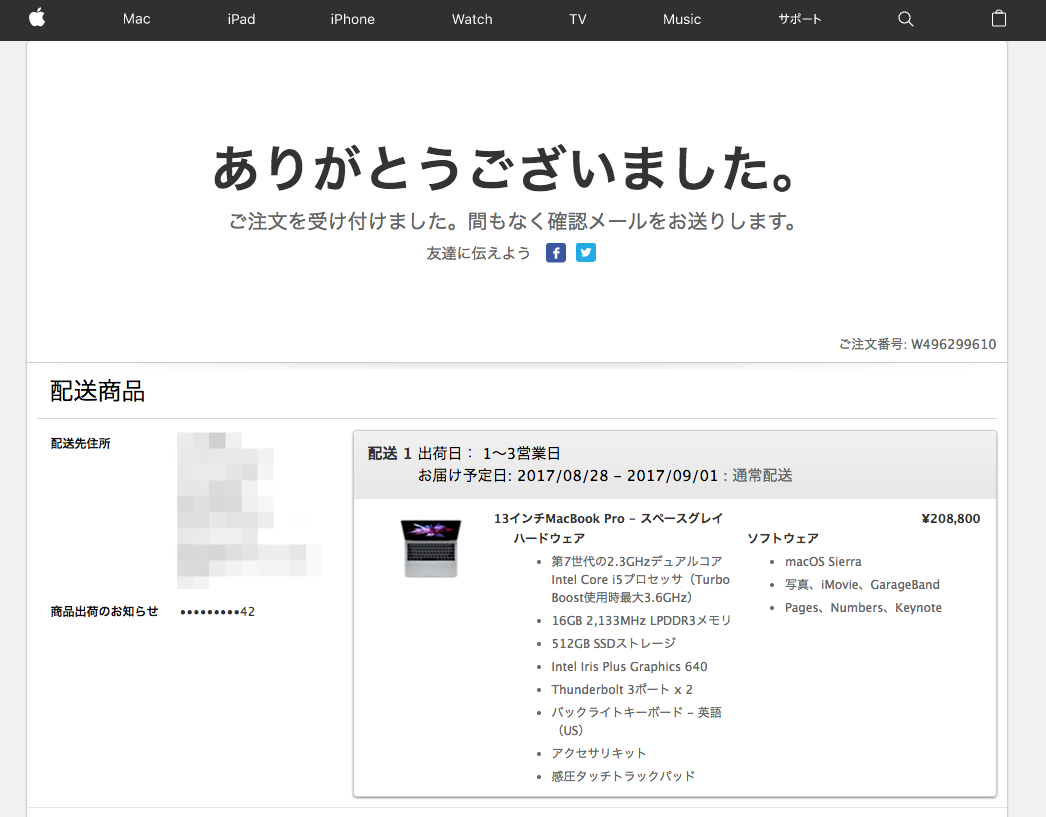The height and width of the screenshot is (817, 1046).
Task: Click the ハードウェア heading
Action: 549,538
